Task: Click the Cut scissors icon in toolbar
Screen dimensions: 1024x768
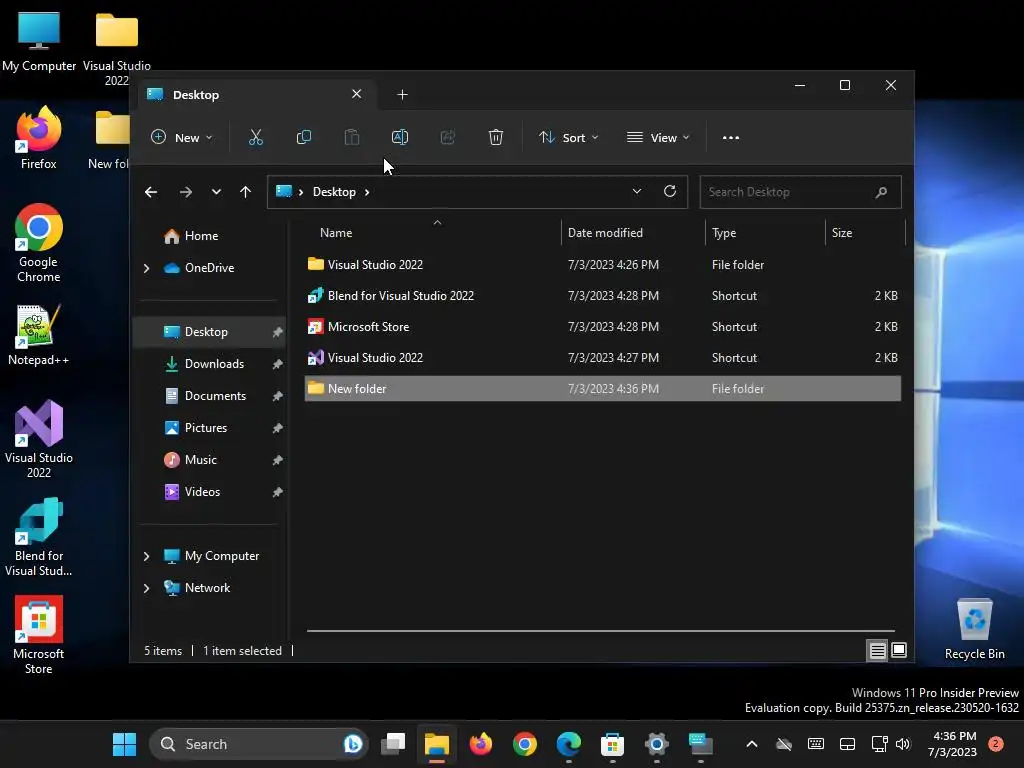Action: pyautogui.click(x=255, y=137)
